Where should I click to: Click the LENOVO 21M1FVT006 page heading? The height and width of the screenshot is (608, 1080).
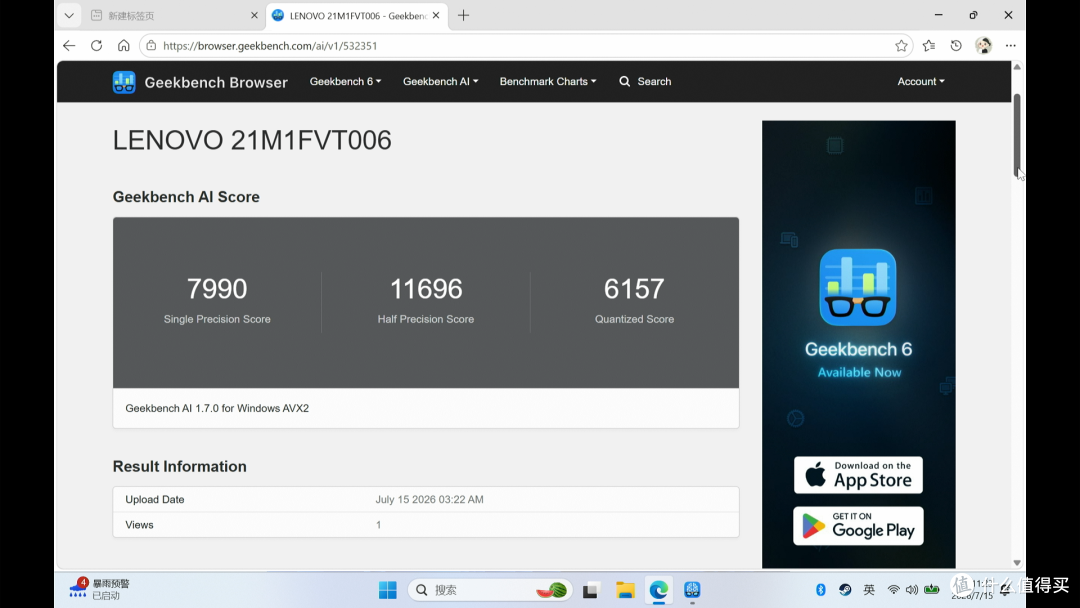tap(252, 140)
